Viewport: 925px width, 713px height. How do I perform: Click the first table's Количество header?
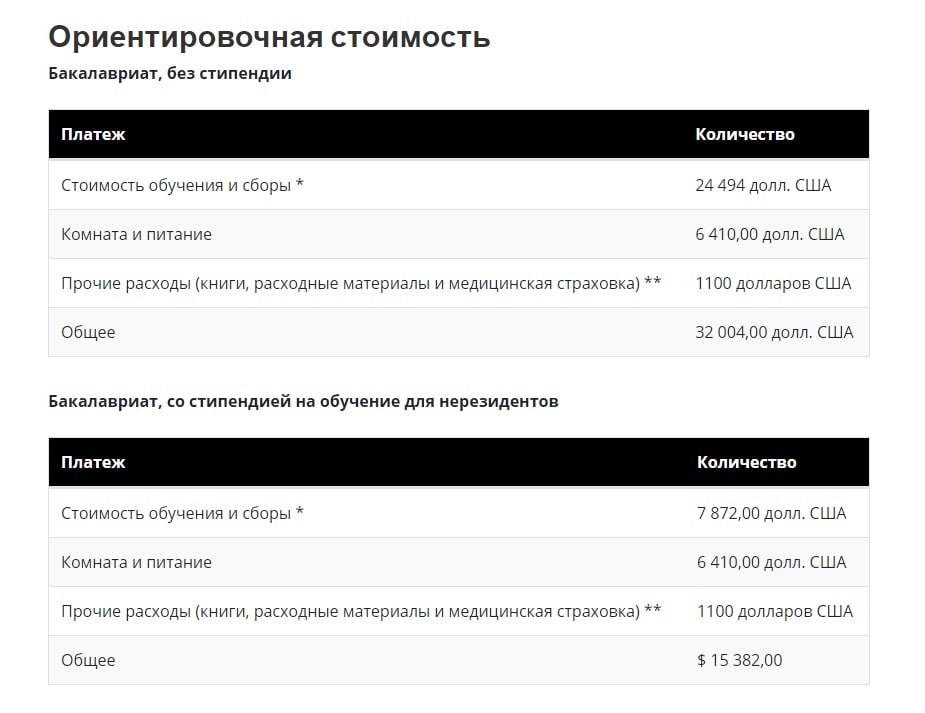(x=744, y=134)
